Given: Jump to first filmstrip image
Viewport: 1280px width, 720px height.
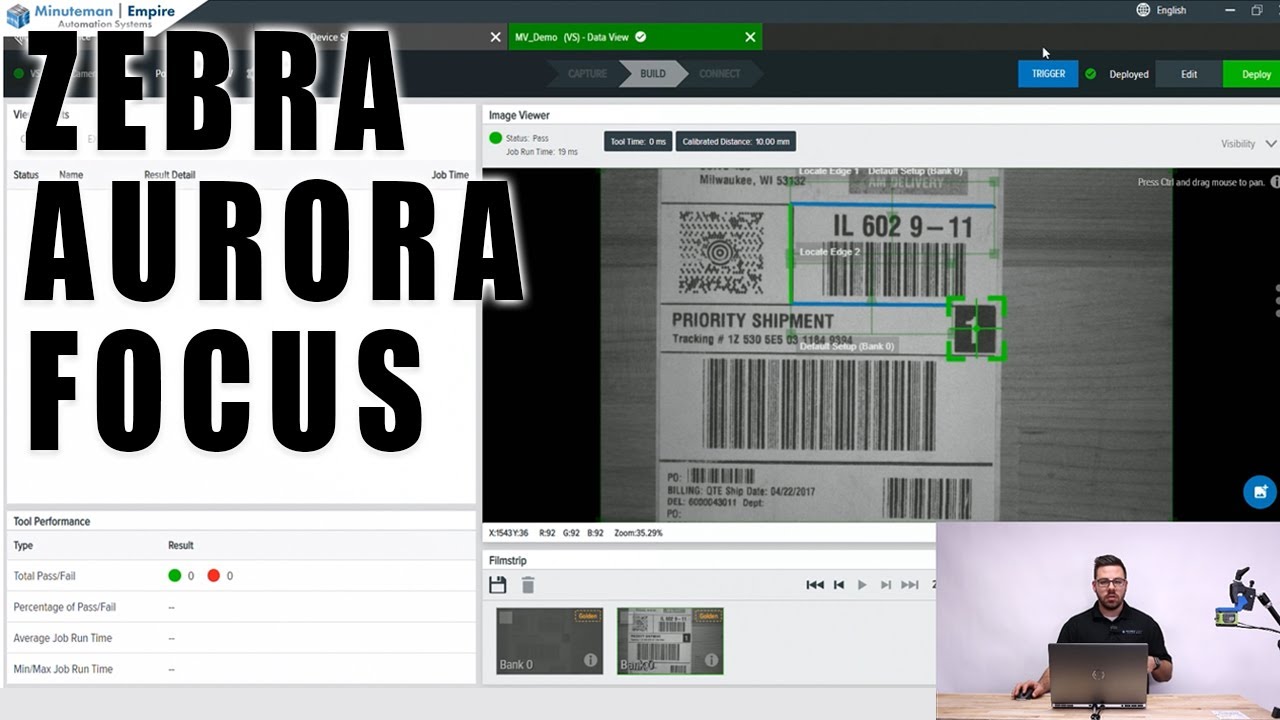Looking at the screenshot, I should (815, 585).
